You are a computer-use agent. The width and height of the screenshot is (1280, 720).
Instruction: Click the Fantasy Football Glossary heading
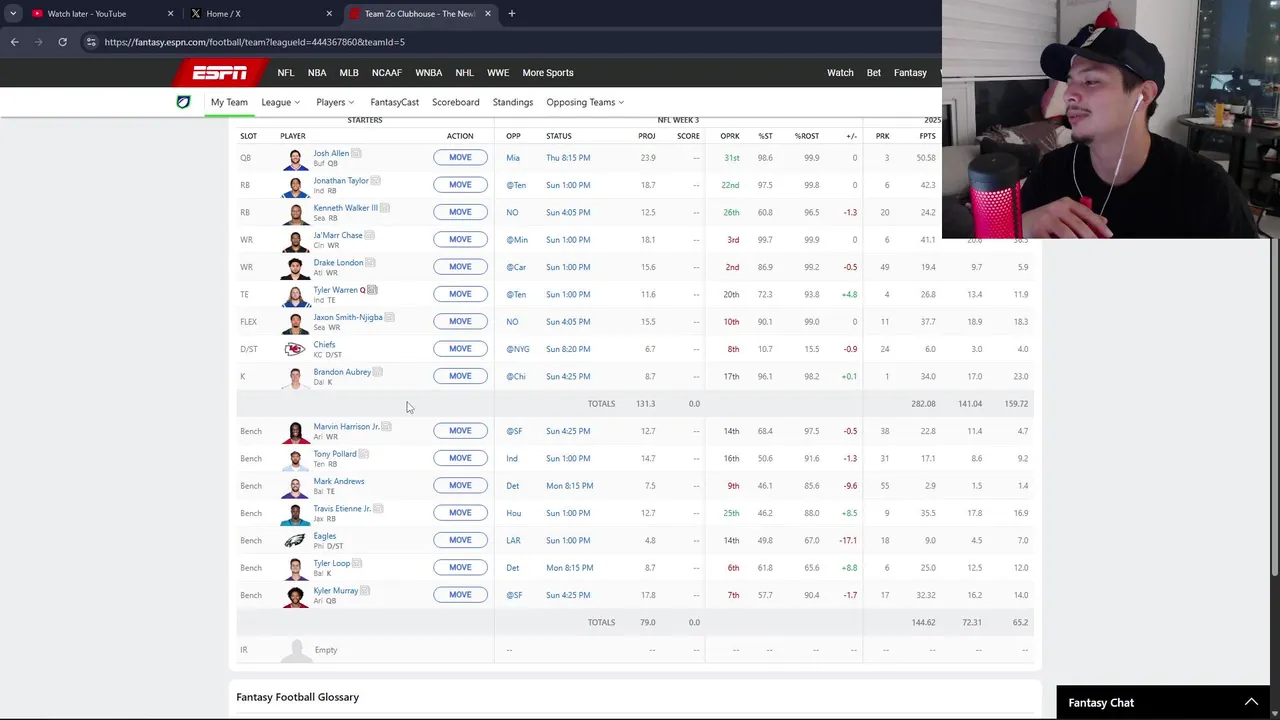point(297,697)
